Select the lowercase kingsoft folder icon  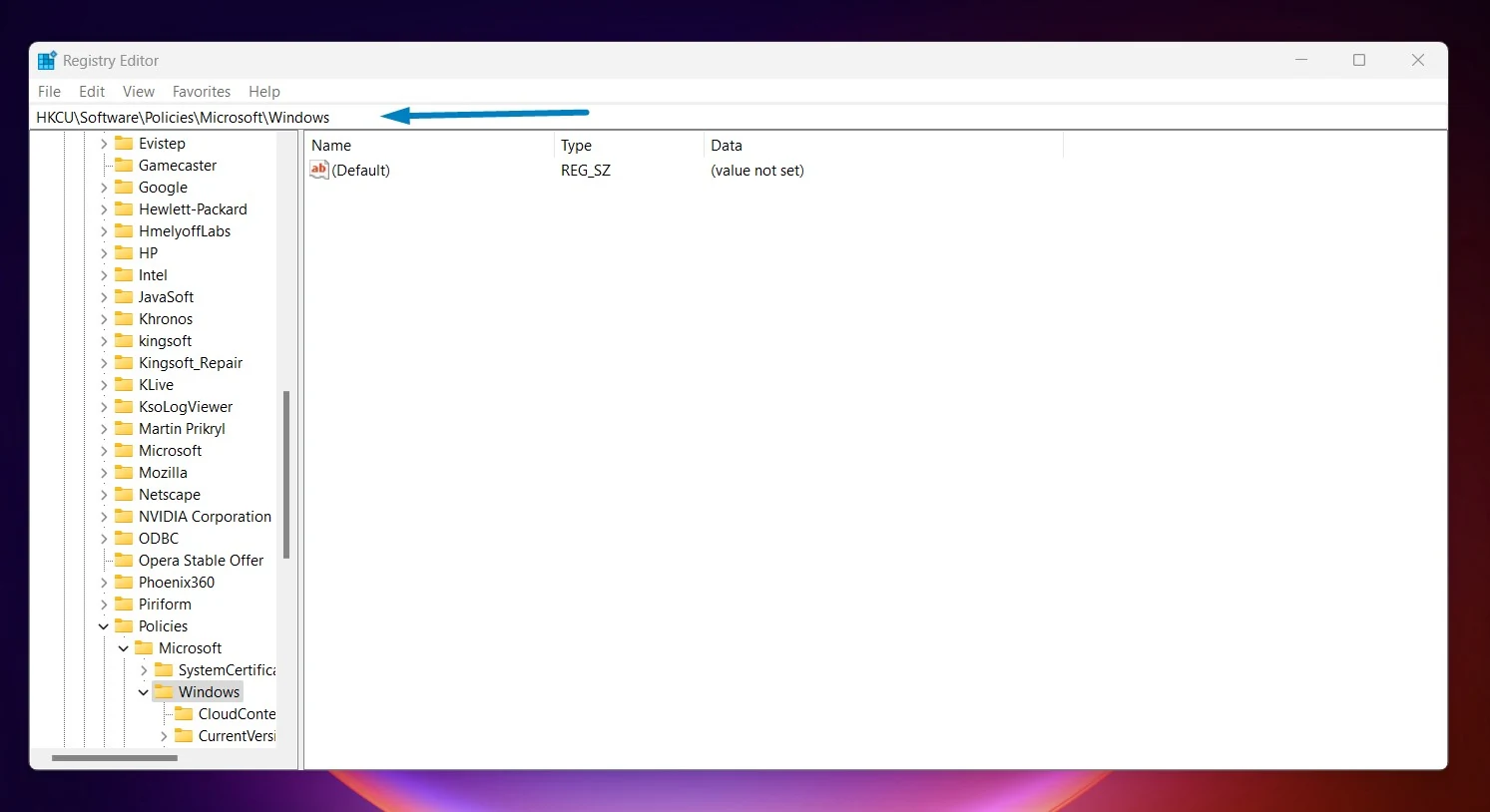point(124,341)
